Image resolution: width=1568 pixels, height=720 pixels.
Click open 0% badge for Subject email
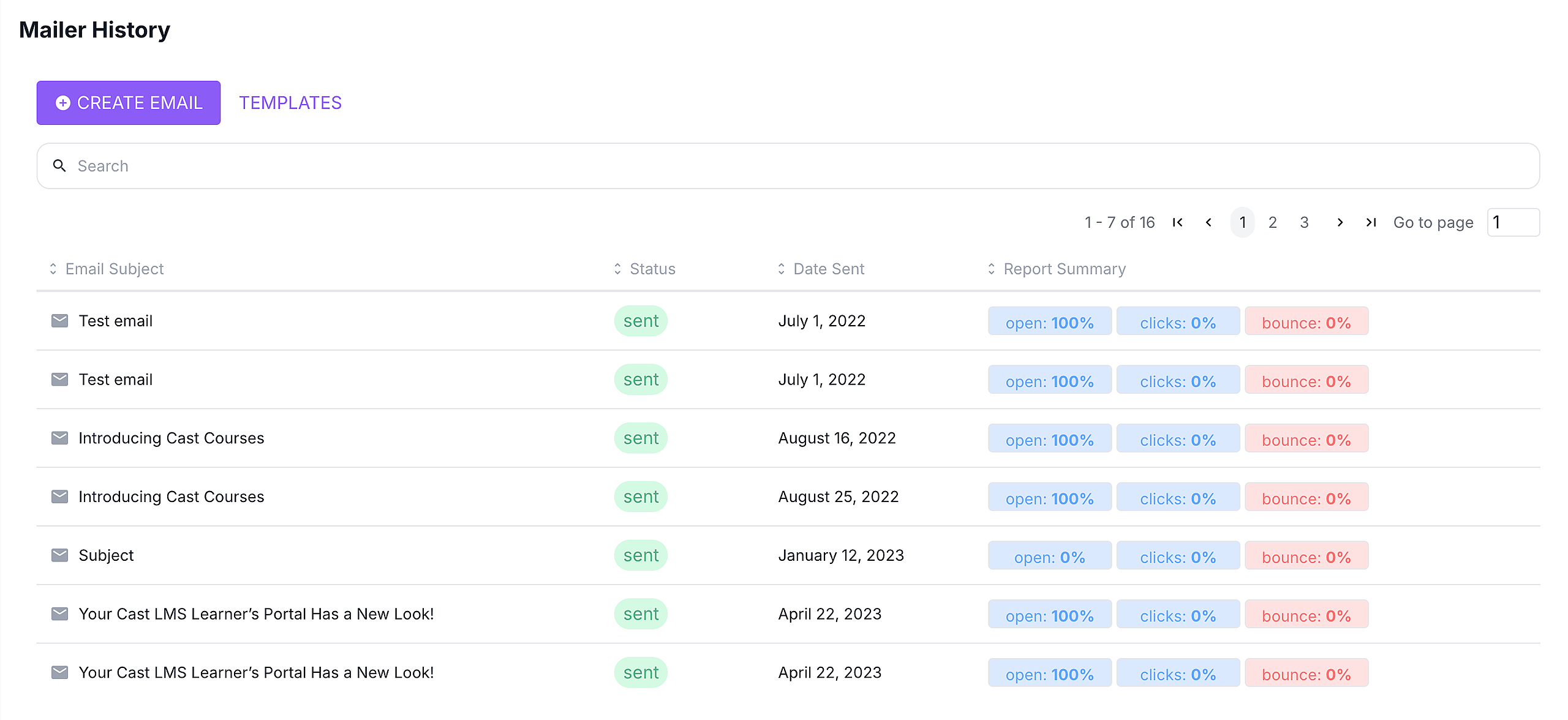click(1049, 556)
